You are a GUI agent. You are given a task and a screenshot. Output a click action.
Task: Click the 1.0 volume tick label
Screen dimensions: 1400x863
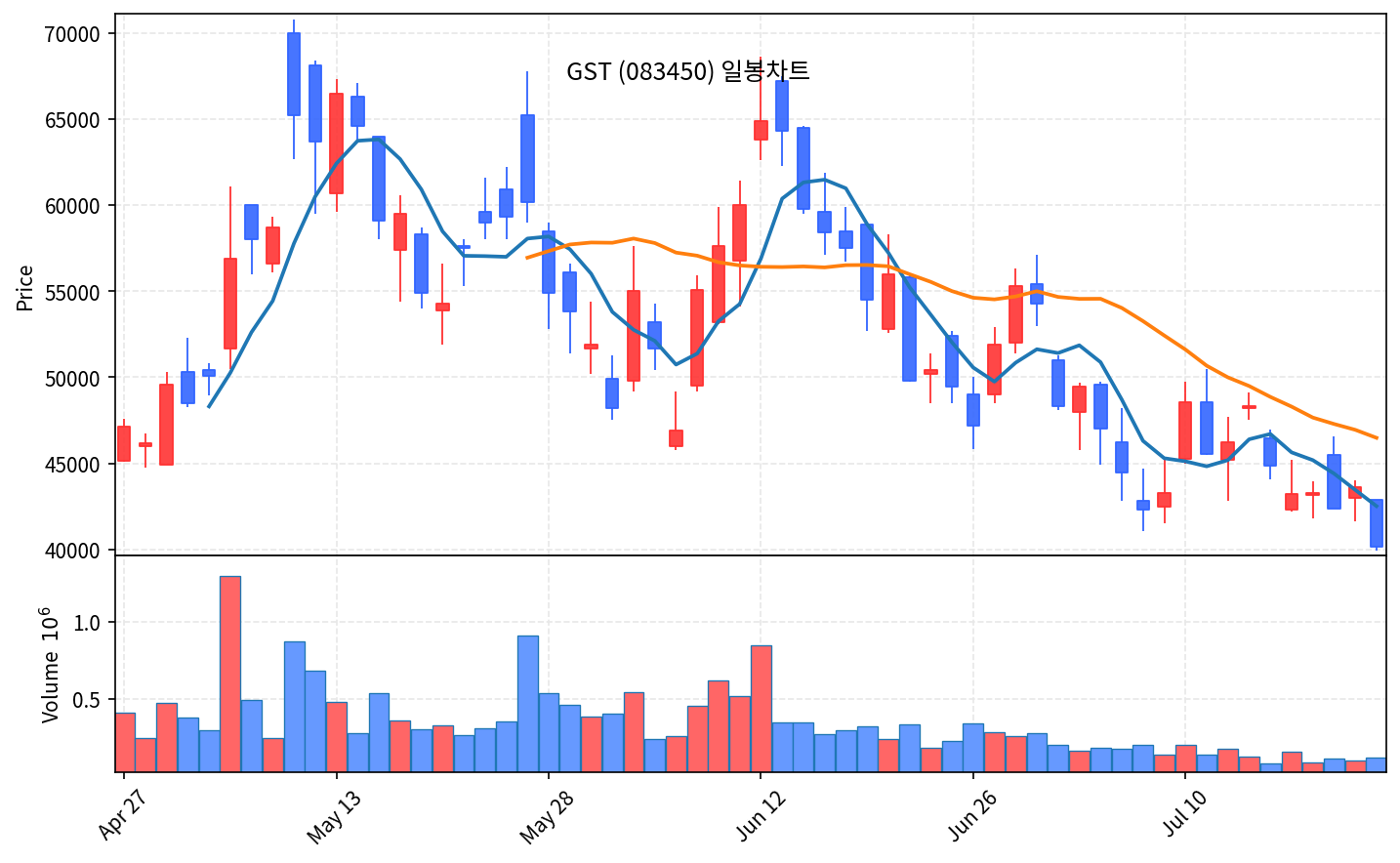click(x=88, y=623)
